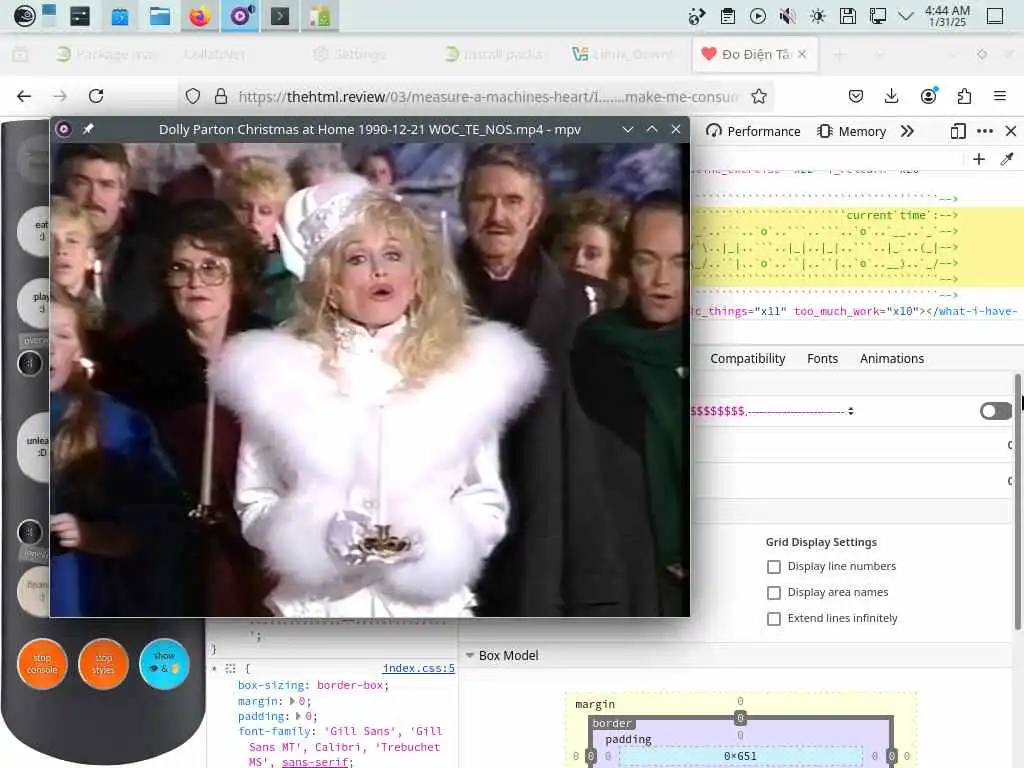Expand the padding shorthand property
The width and height of the screenshot is (1024, 768).
[x=298, y=716]
